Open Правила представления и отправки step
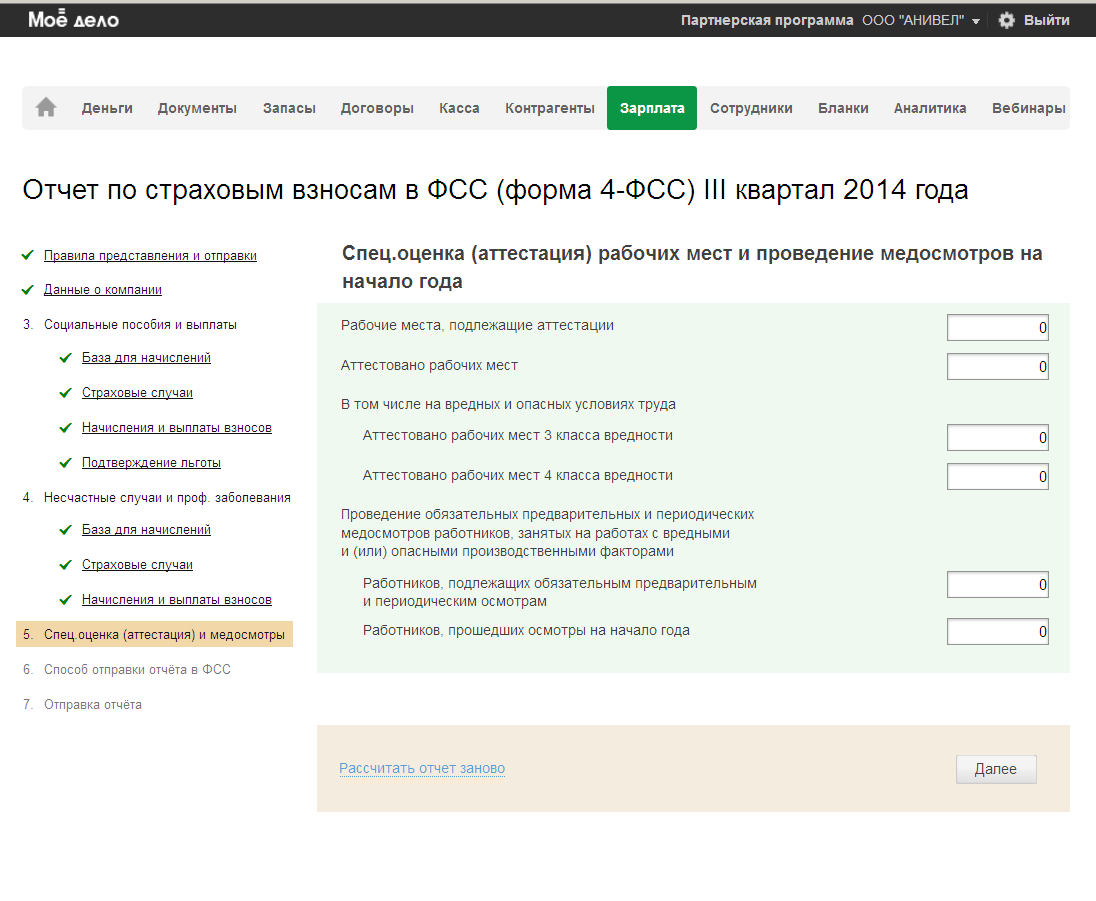 pyautogui.click(x=150, y=256)
